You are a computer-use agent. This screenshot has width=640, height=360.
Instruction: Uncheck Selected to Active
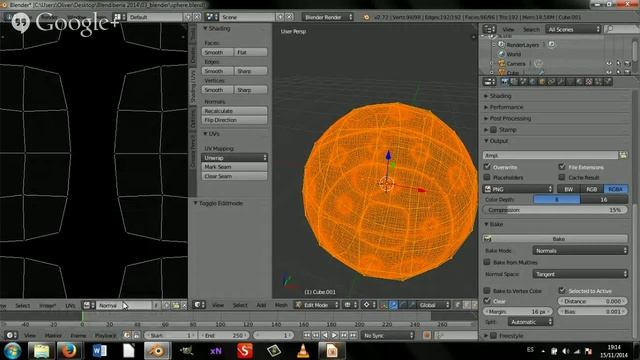tap(562, 291)
